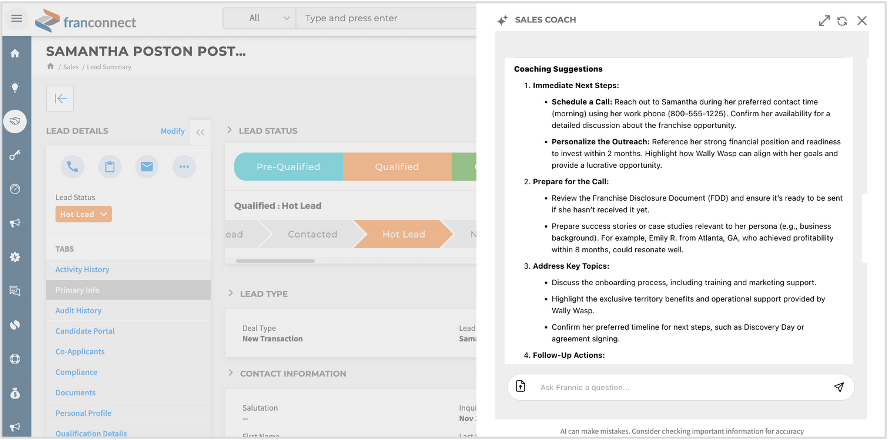This screenshot has height=440, width=888.
Task: Click the Modify link in Lead Details
Action: pos(172,131)
